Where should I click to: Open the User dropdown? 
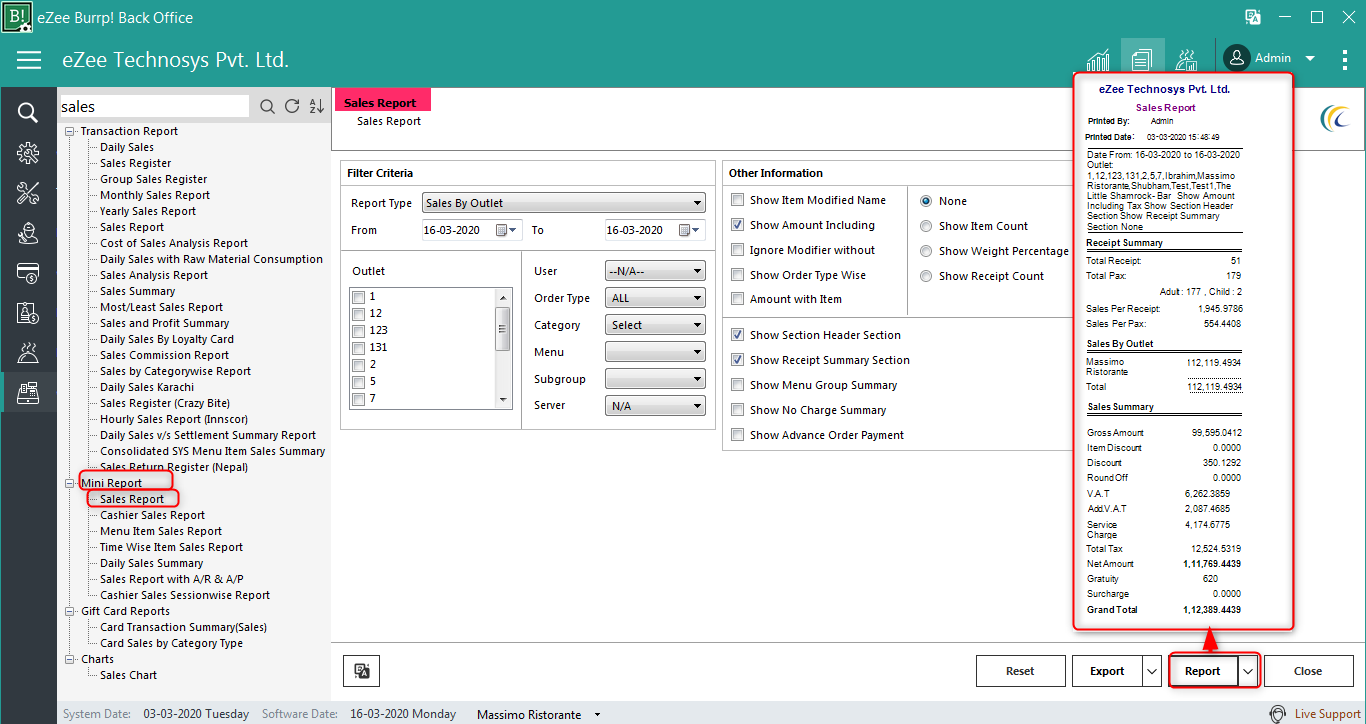point(656,271)
